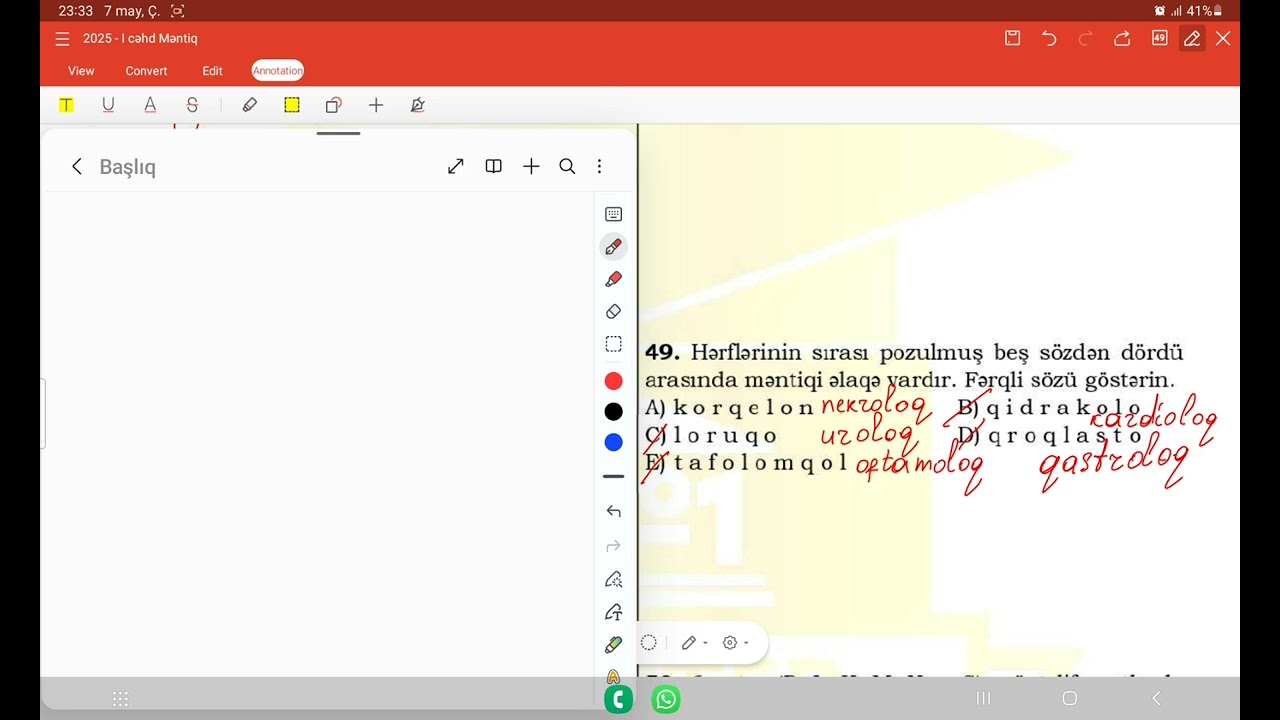Click the Başlıq title field
The height and width of the screenshot is (720, 1280).
[x=128, y=167]
